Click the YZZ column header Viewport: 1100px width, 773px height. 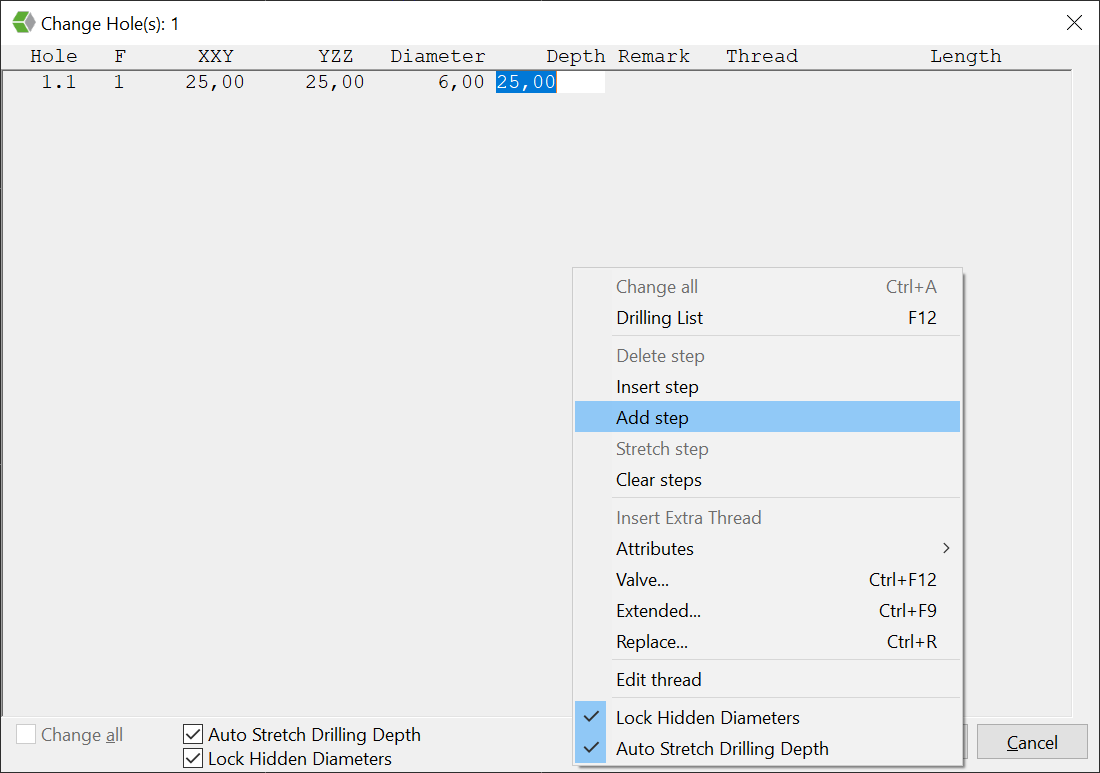(x=335, y=56)
